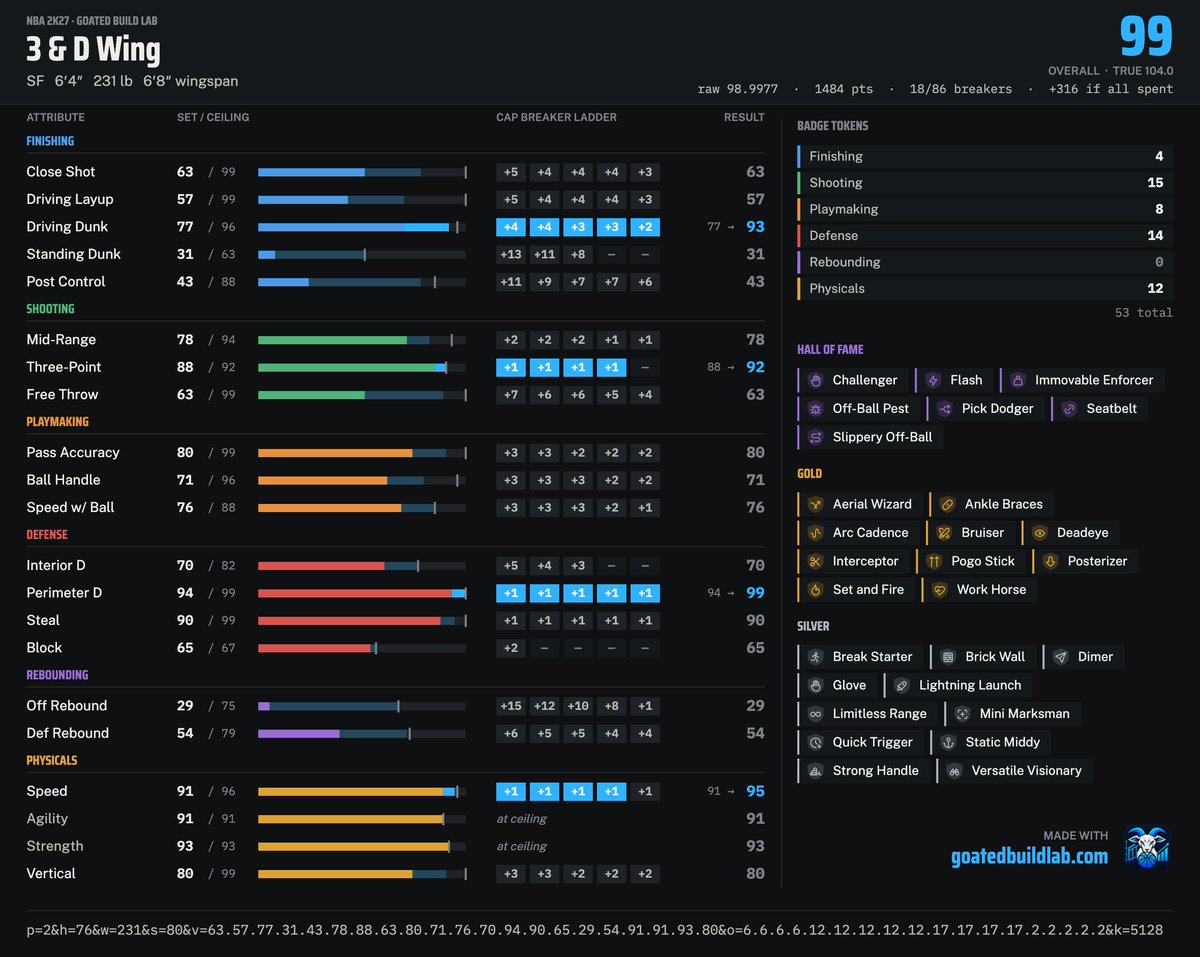
Task: Click the HALL OF FAME badge heading
Action: coord(830,350)
